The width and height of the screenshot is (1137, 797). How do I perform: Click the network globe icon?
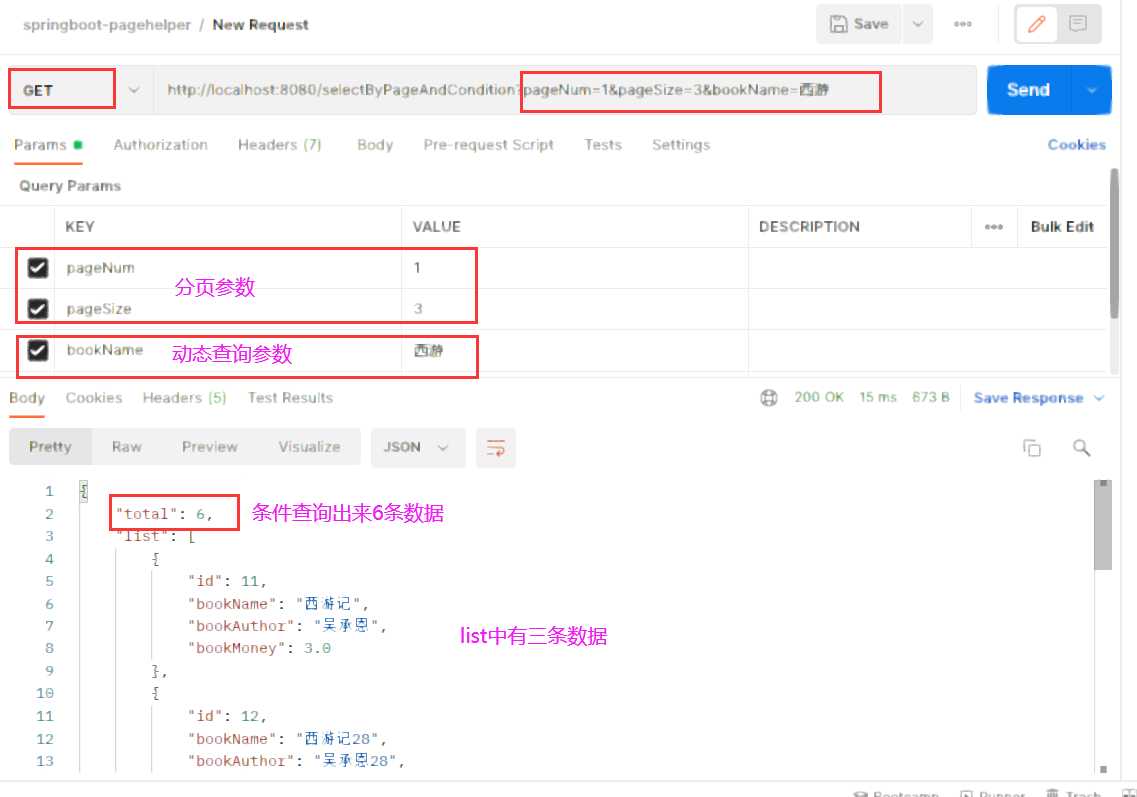point(769,397)
